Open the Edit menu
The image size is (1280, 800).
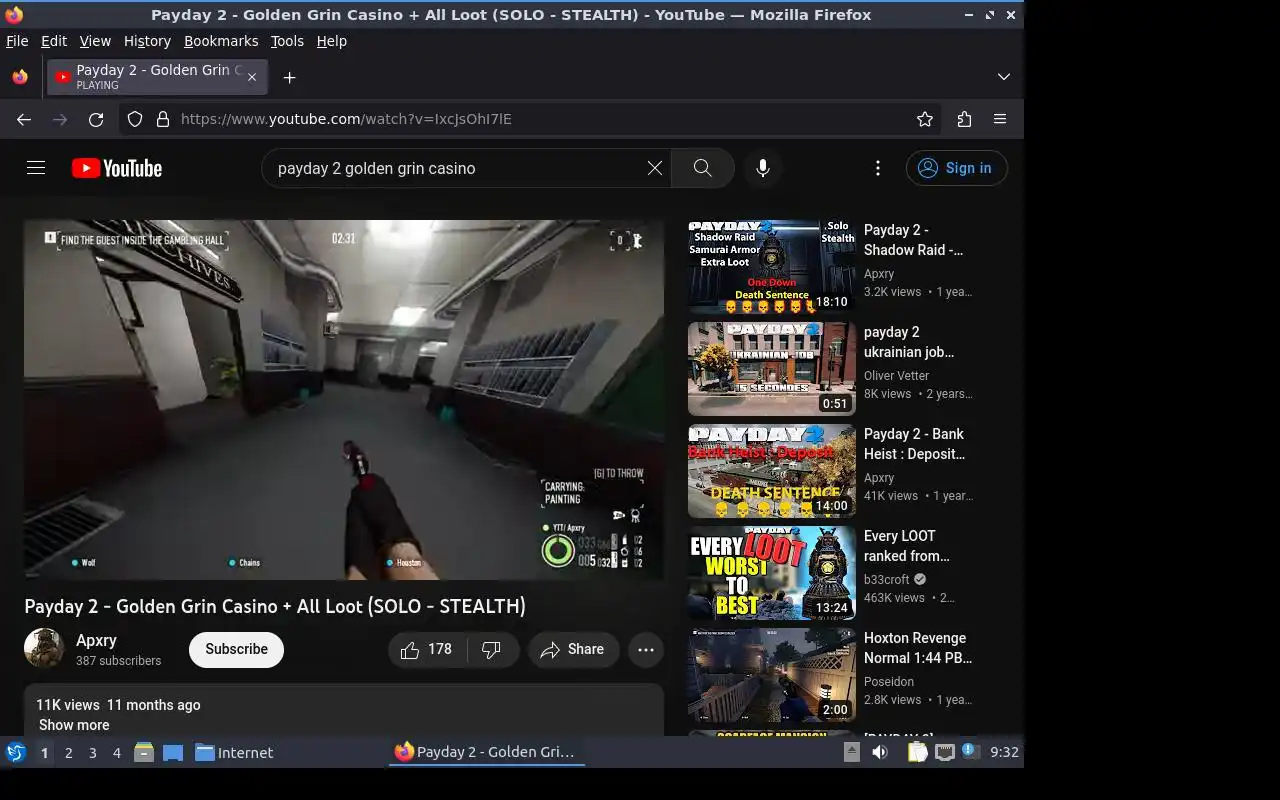pos(54,41)
